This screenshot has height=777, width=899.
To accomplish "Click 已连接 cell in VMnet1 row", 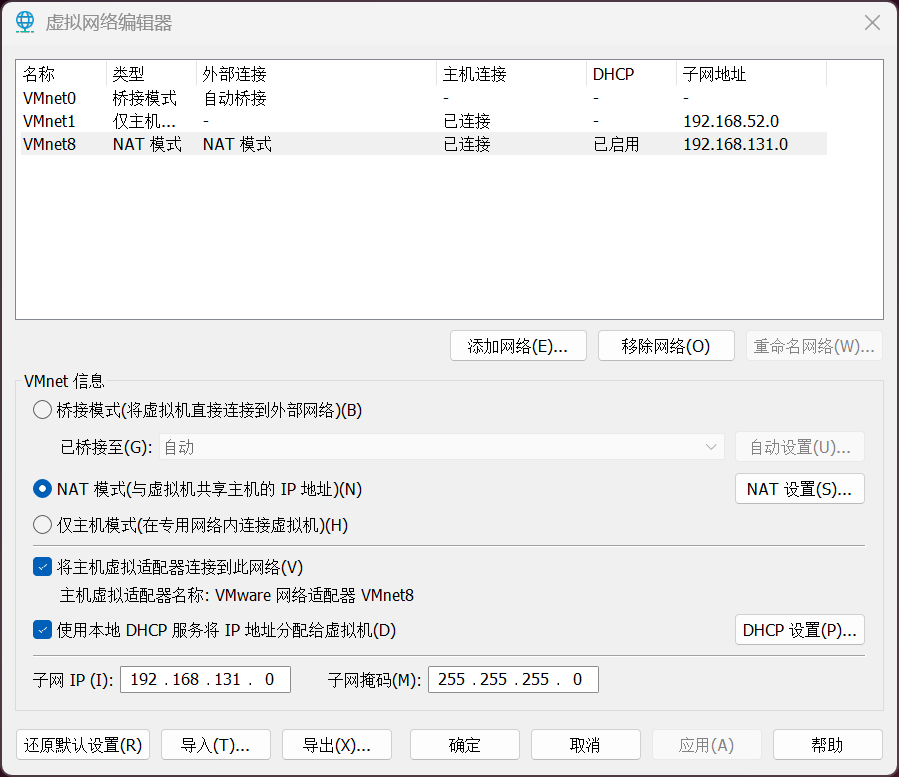I will (467, 121).
